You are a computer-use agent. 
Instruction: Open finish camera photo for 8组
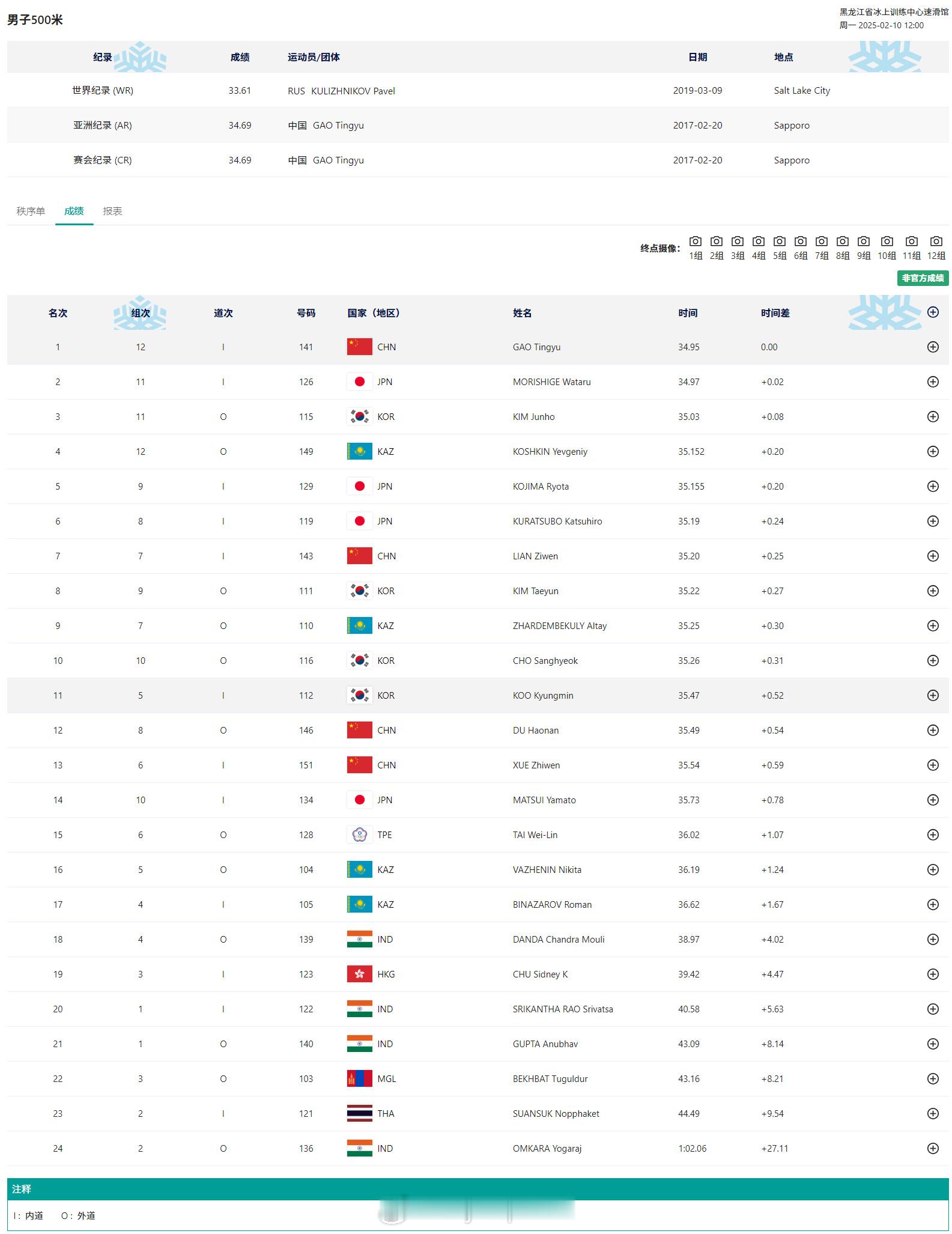(x=843, y=242)
